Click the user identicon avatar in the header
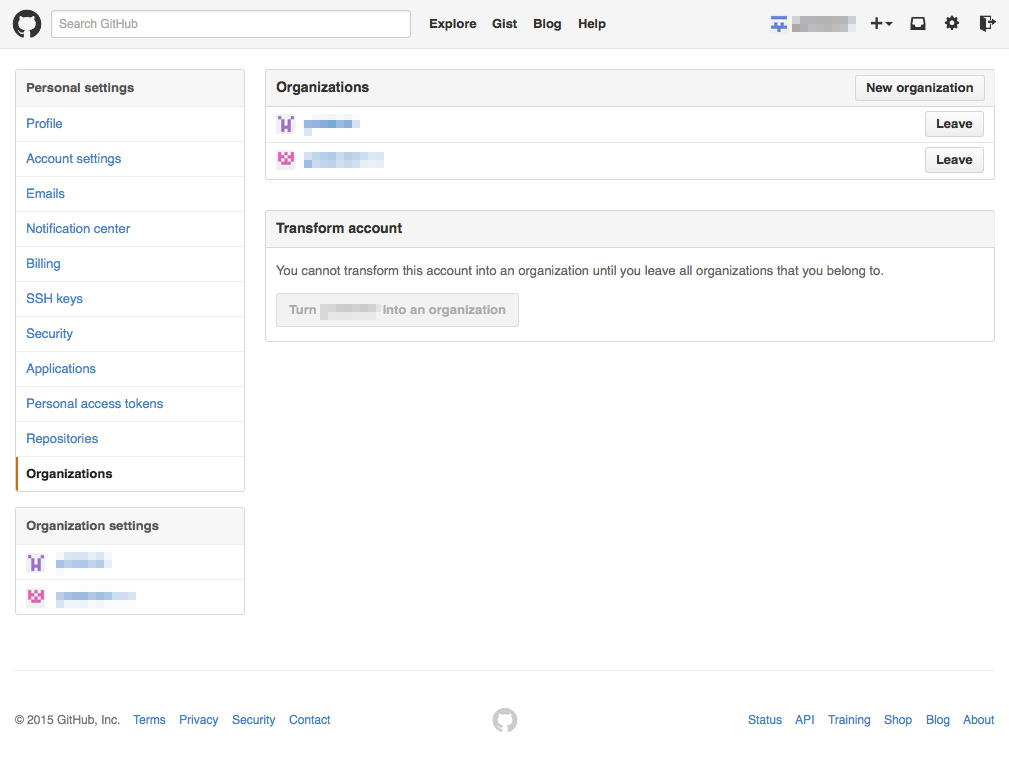Viewport: 1009px width, 769px height. click(x=779, y=23)
